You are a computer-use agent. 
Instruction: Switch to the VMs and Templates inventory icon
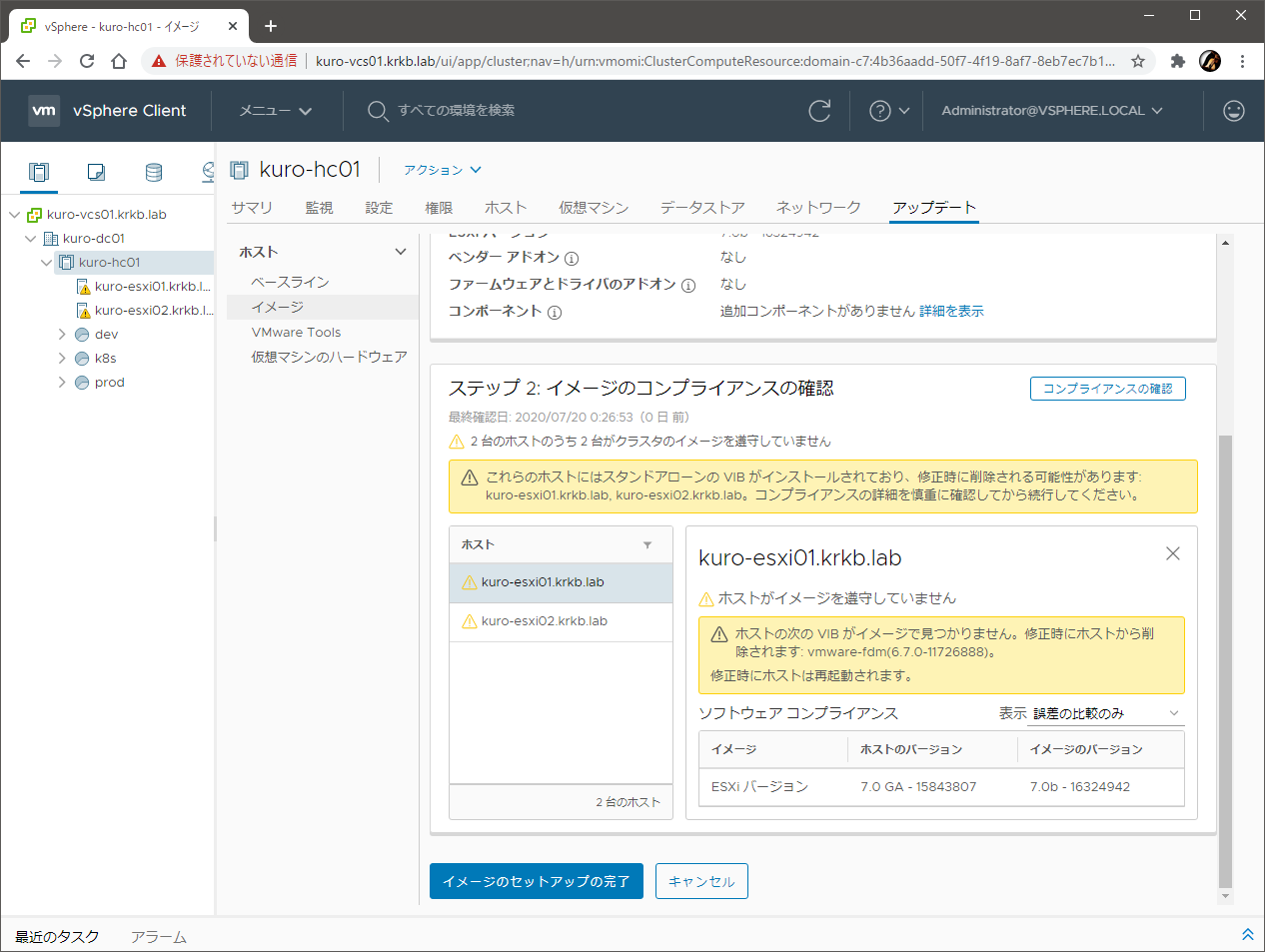(x=96, y=172)
